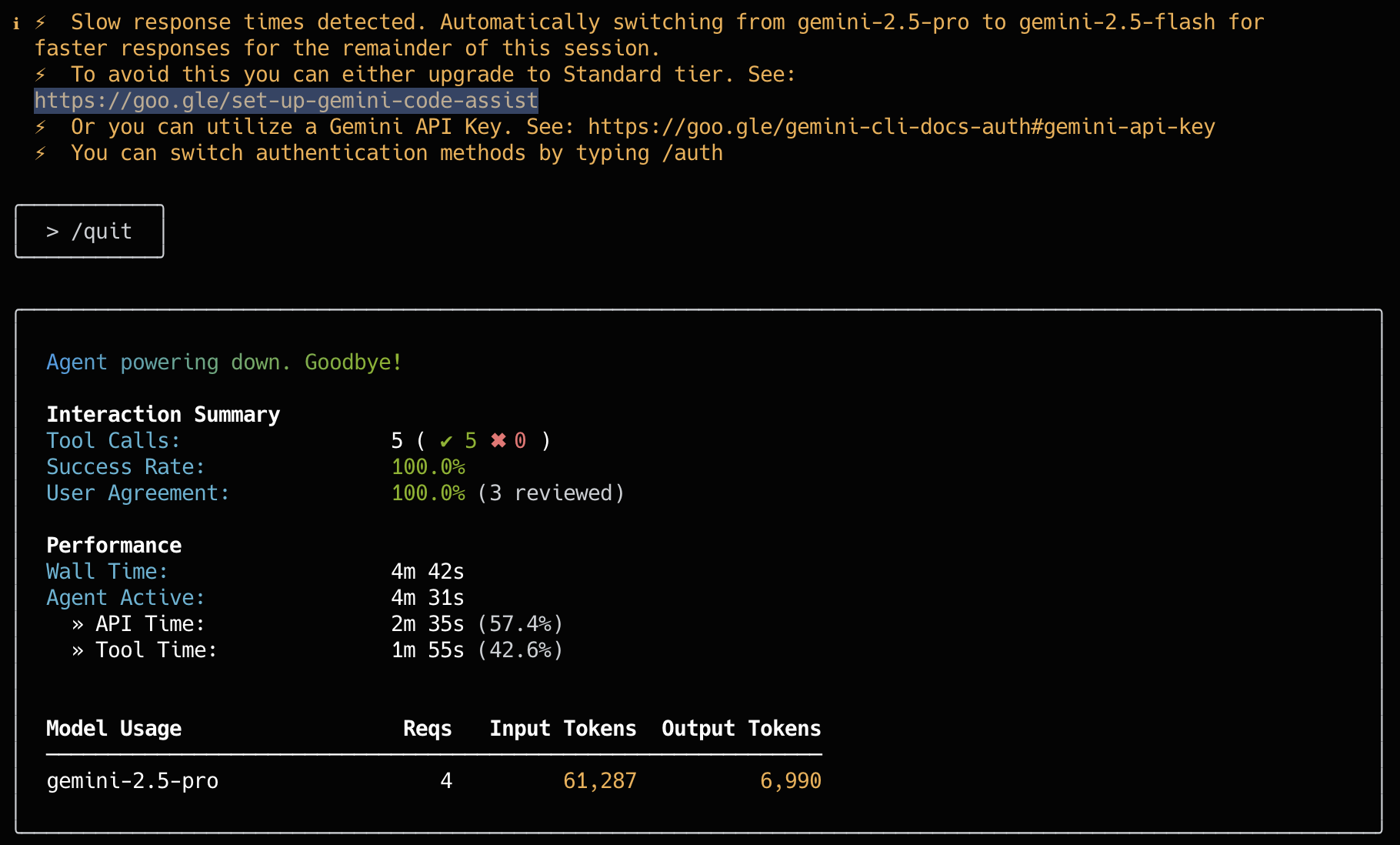Click 'Agent powering down. Goodbye!' text

tap(224, 362)
